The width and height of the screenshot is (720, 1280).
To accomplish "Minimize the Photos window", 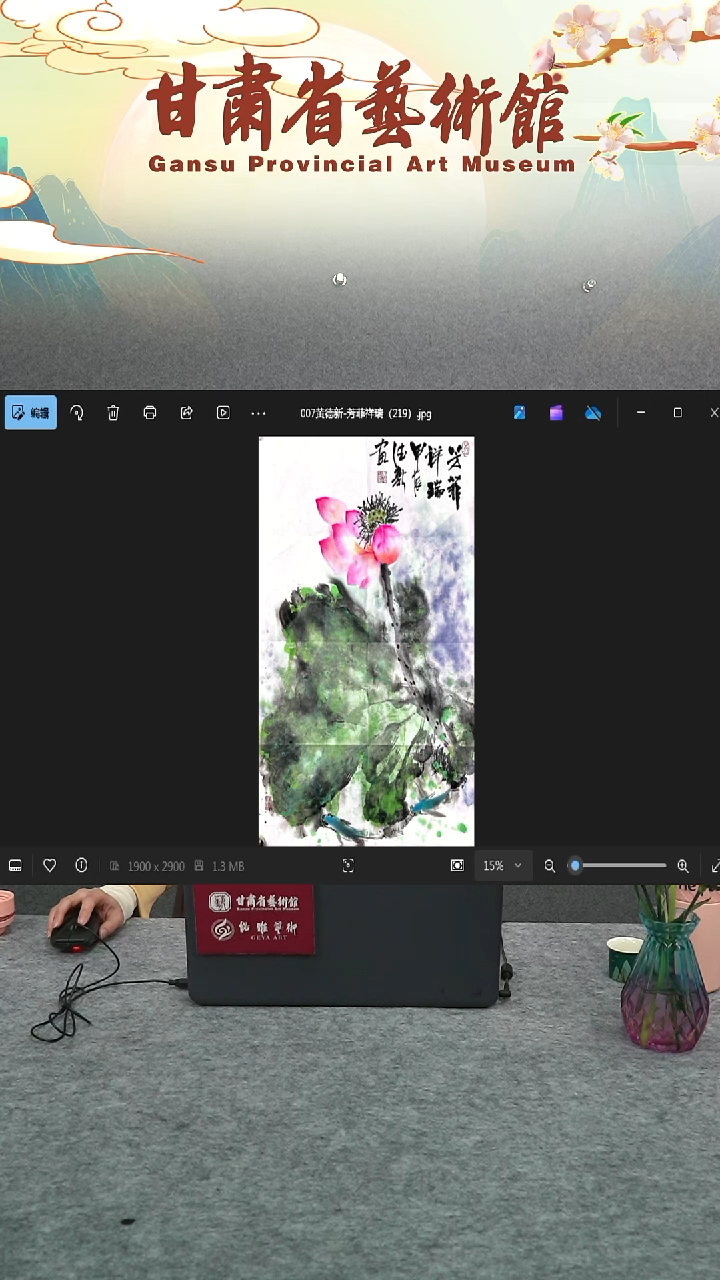I will pyautogui.click(x=641, y=413).
